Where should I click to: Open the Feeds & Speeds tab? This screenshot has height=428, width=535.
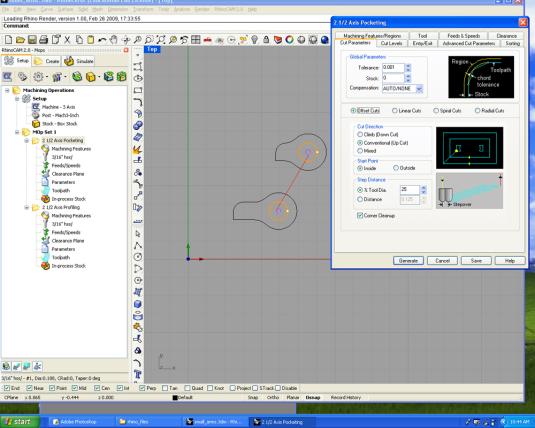point(463,36)
